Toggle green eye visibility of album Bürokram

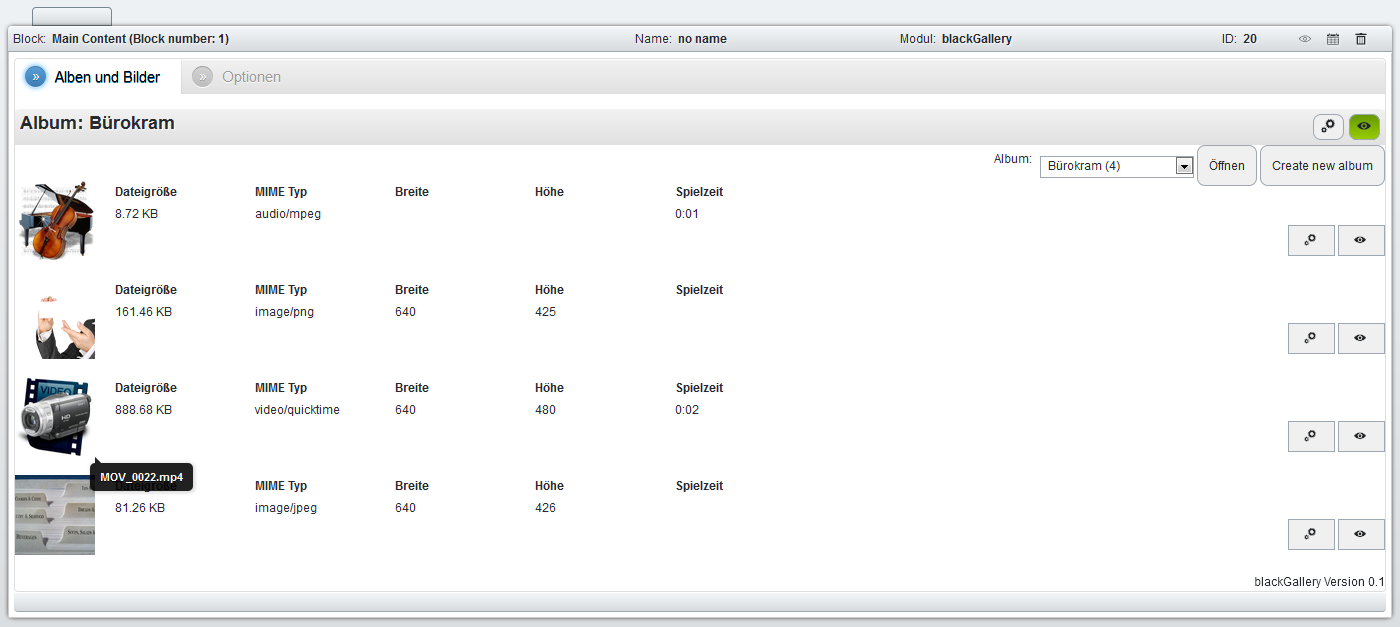(1364, 126)
